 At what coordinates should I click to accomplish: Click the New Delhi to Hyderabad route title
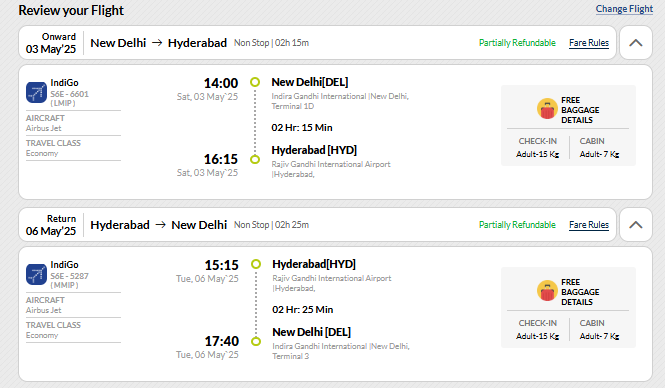(x=159, y=43)
